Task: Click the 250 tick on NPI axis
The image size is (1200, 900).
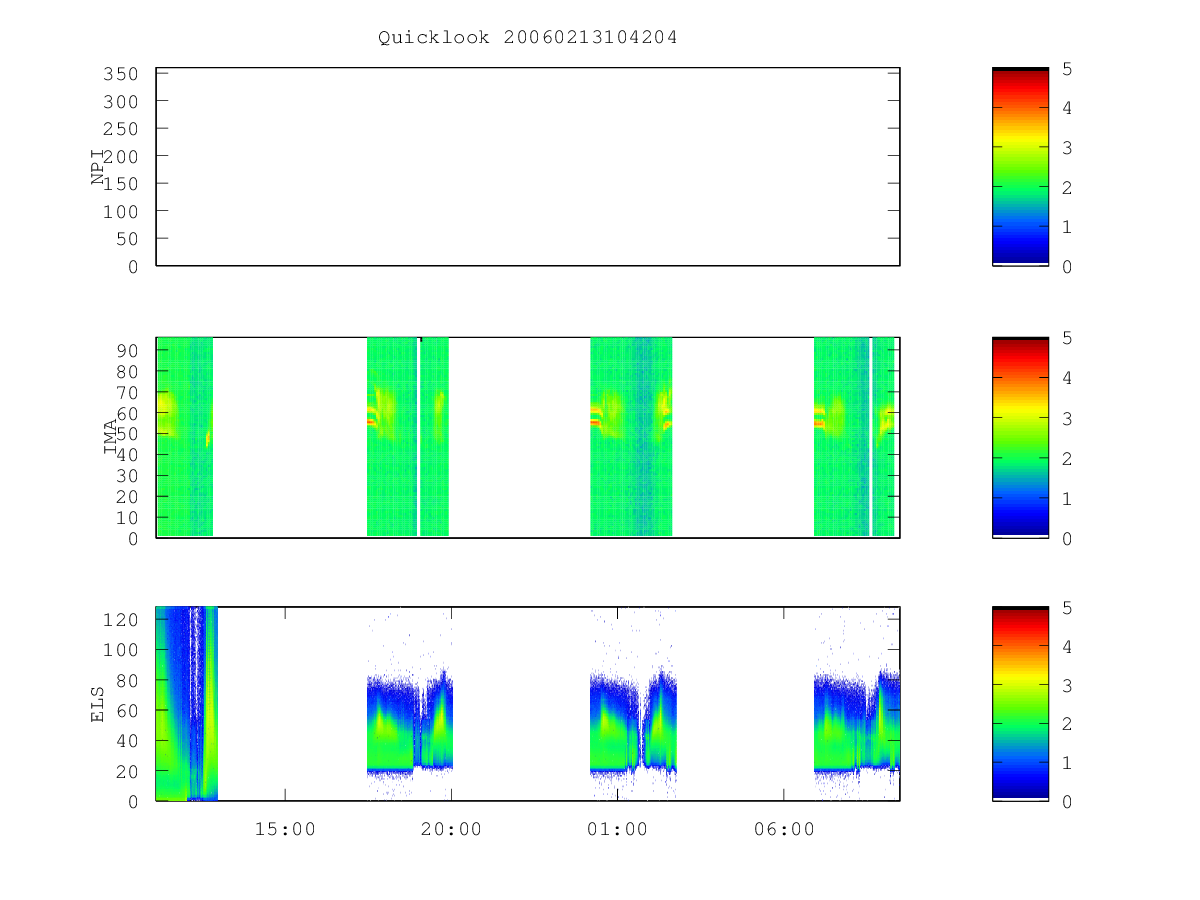Action: coord(119,129)
